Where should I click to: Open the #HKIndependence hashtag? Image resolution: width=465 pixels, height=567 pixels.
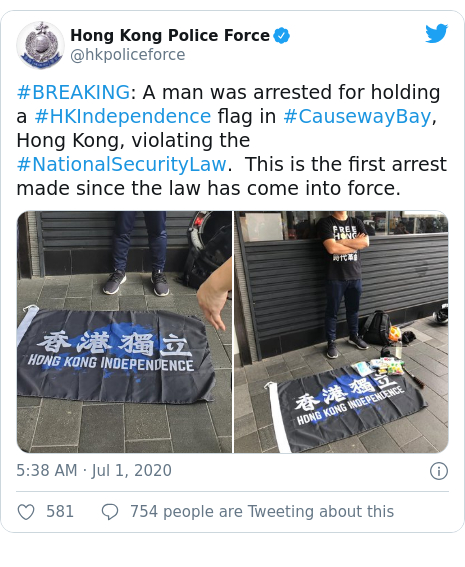coord(123,116)
